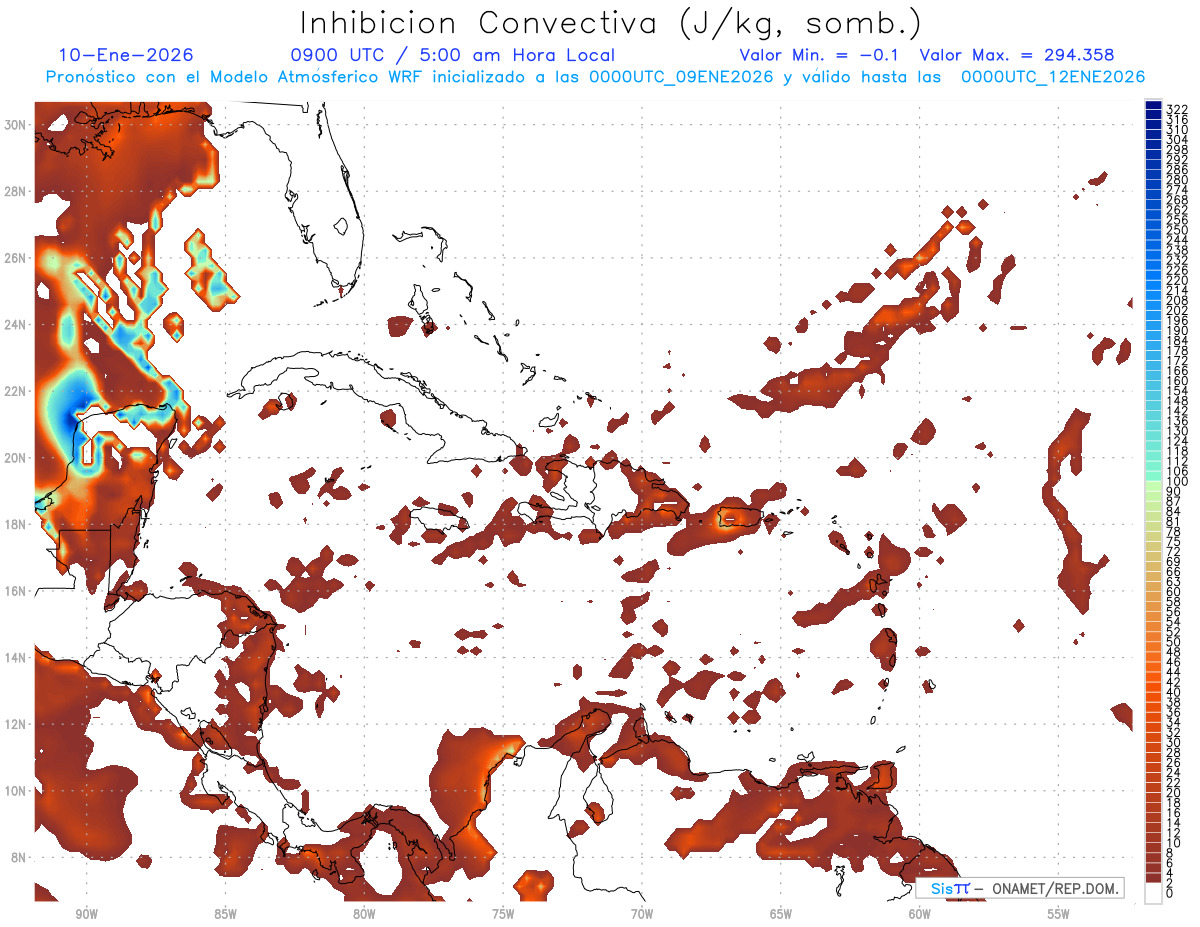Click the "12N" latitude label

(17, 724)
